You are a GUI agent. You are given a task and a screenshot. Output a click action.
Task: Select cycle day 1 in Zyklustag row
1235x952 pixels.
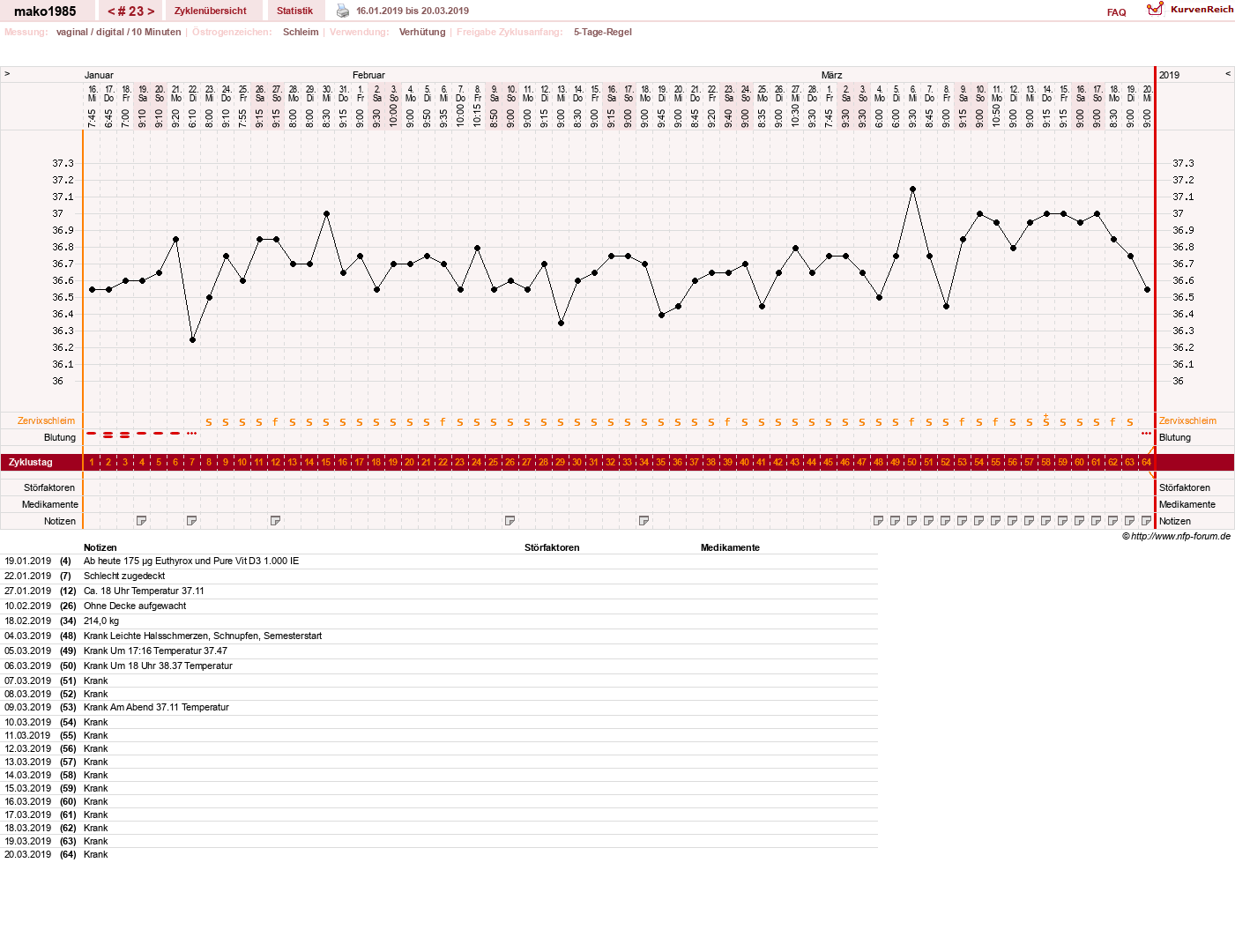[x=92, y=462]
